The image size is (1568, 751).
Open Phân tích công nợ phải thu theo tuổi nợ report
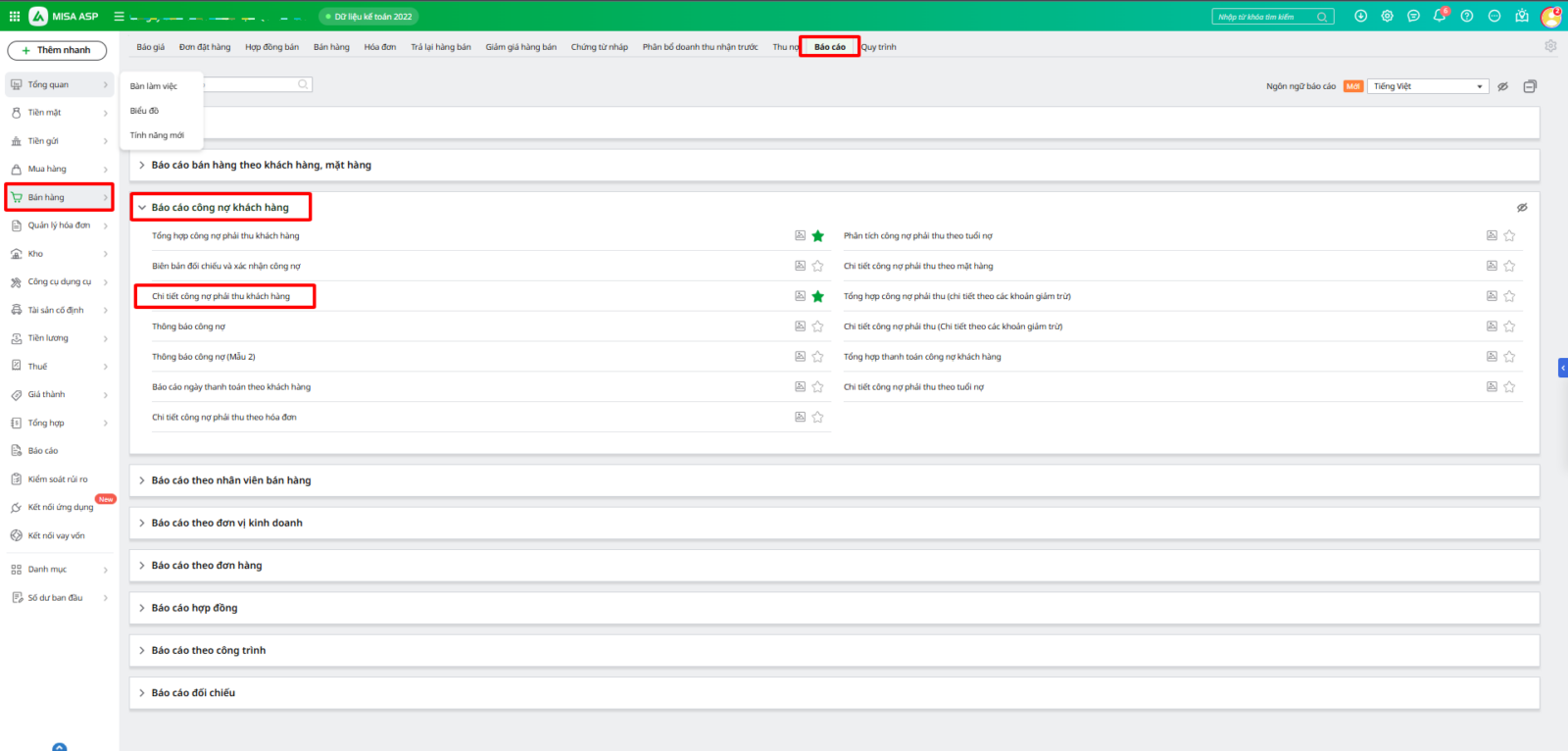[x=917, y=236]
